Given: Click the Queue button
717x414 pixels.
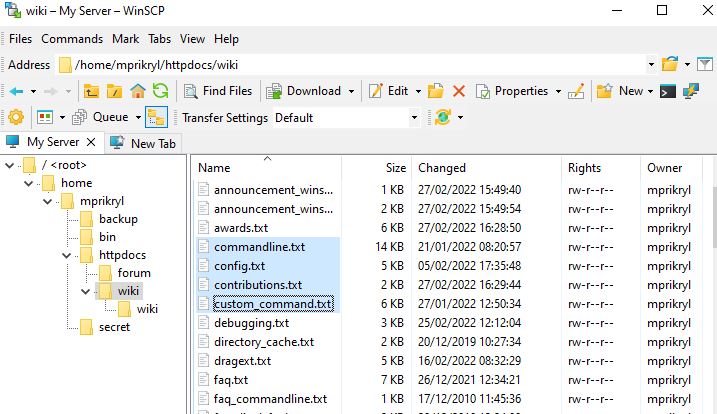Looking at the screenshot, I should (x=101, y=118).
